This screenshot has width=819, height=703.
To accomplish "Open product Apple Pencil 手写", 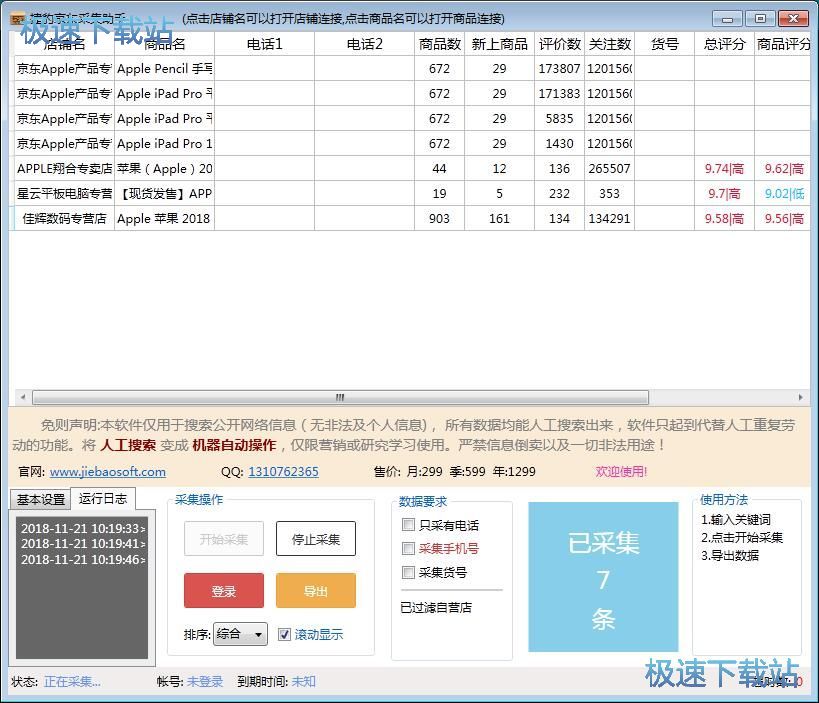I will coord(165,68).
